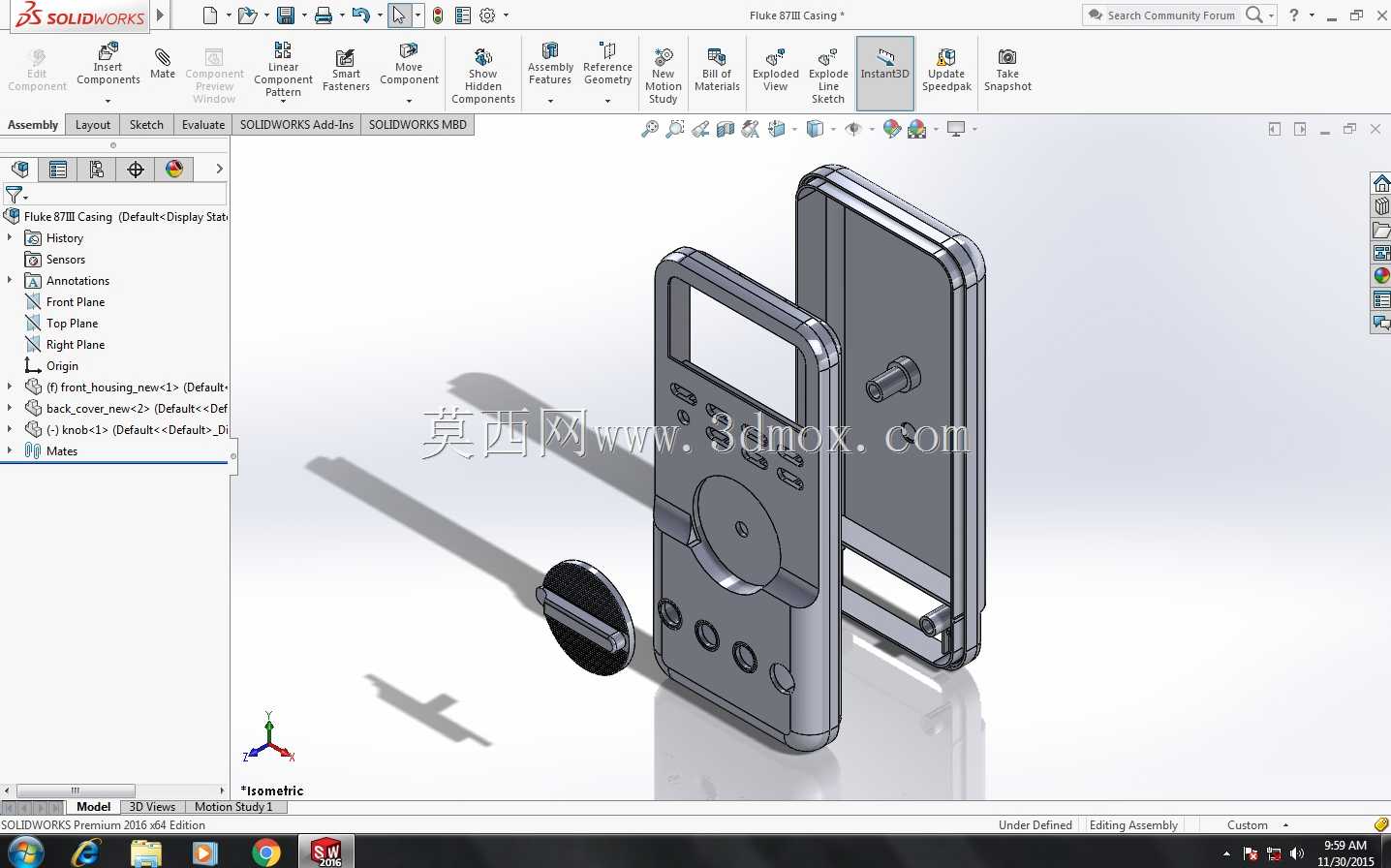Expand the front_housing_new component node

pyautogui.click(x=10, y=387)
